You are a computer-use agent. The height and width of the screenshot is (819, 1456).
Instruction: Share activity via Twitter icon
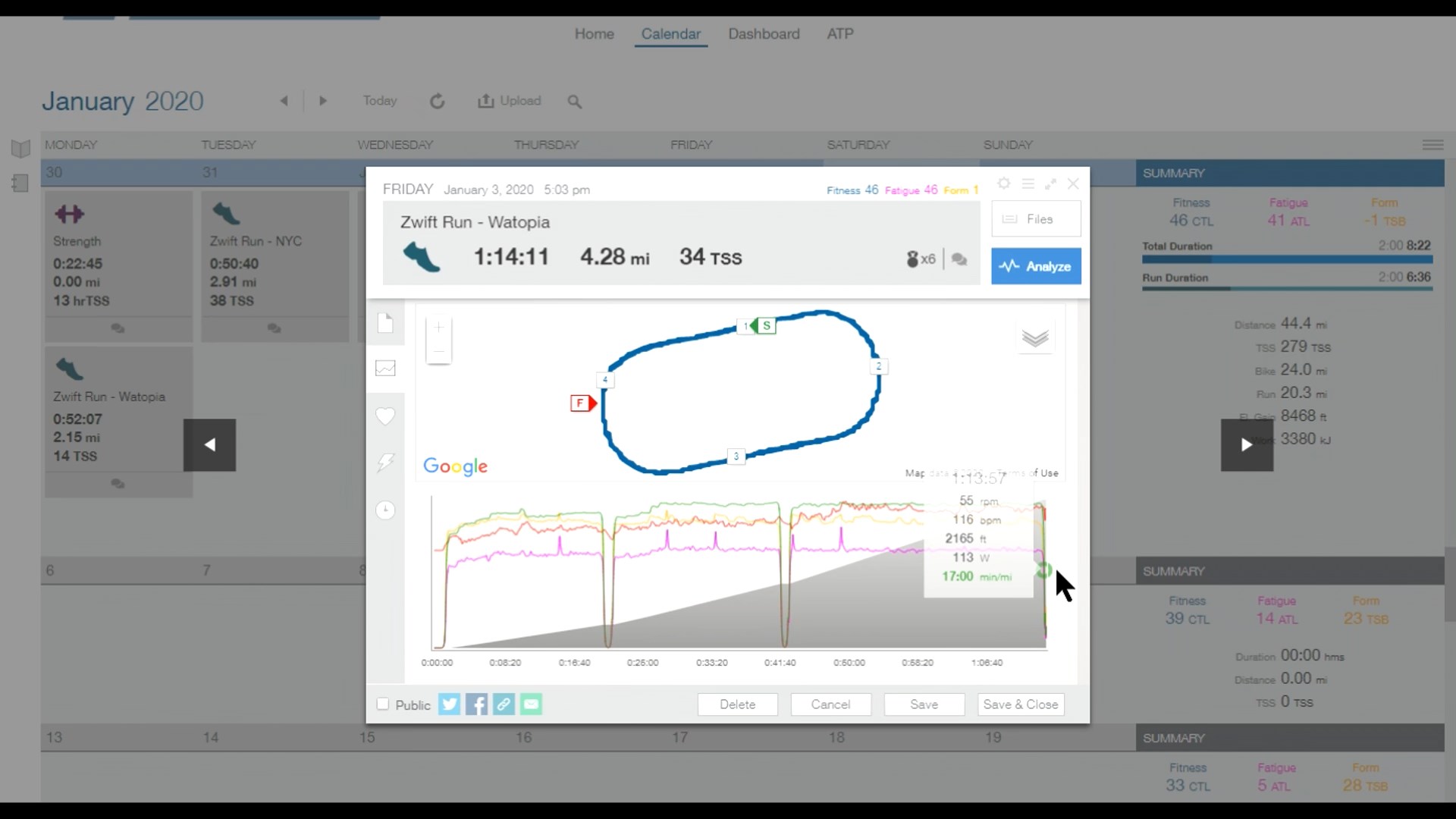pos(449,704)
